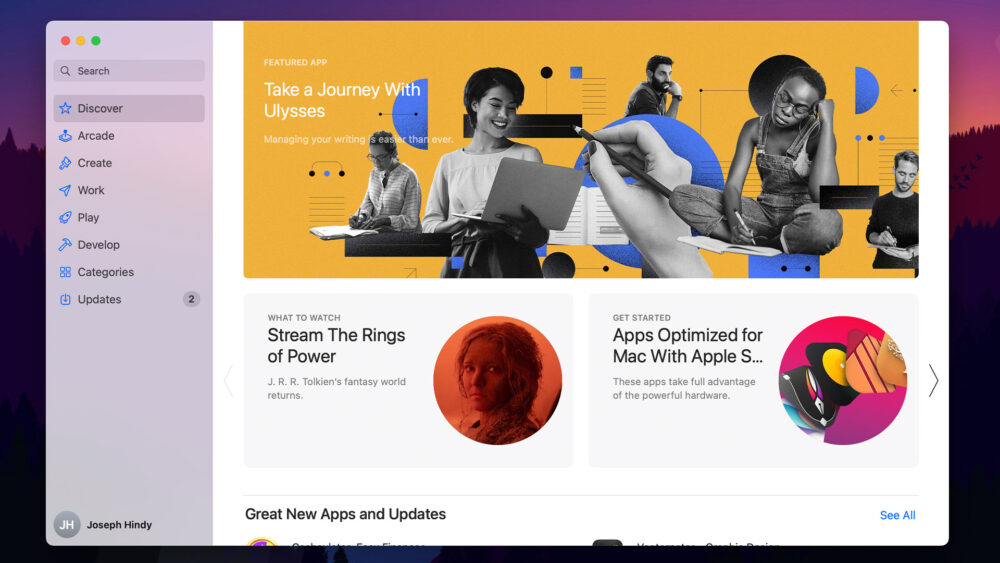The image size is (1000, 563).
Task: Click the Updates count badge
Action: pos(191,299)
